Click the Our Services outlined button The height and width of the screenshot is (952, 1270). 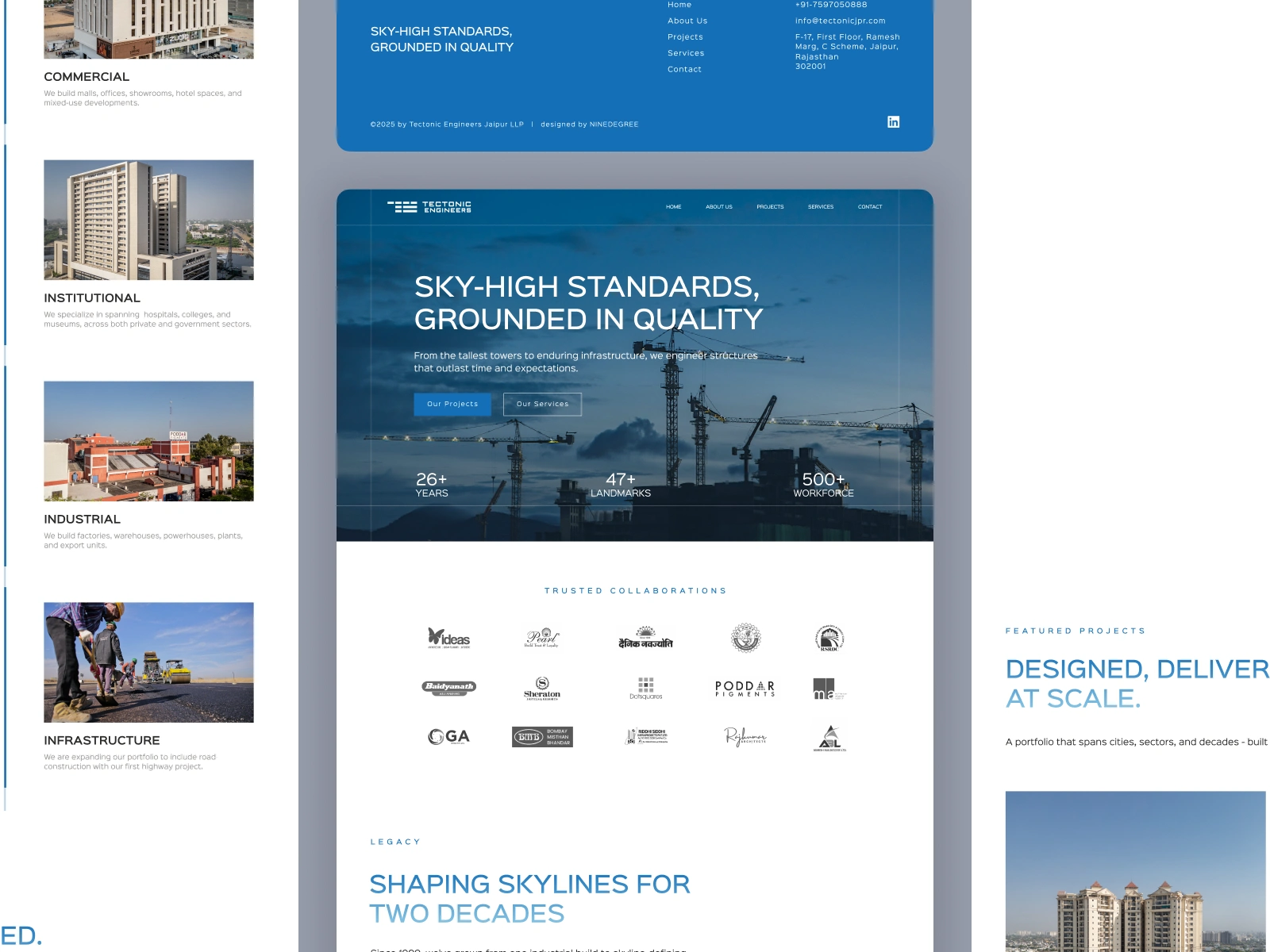(x=543, y=404)
